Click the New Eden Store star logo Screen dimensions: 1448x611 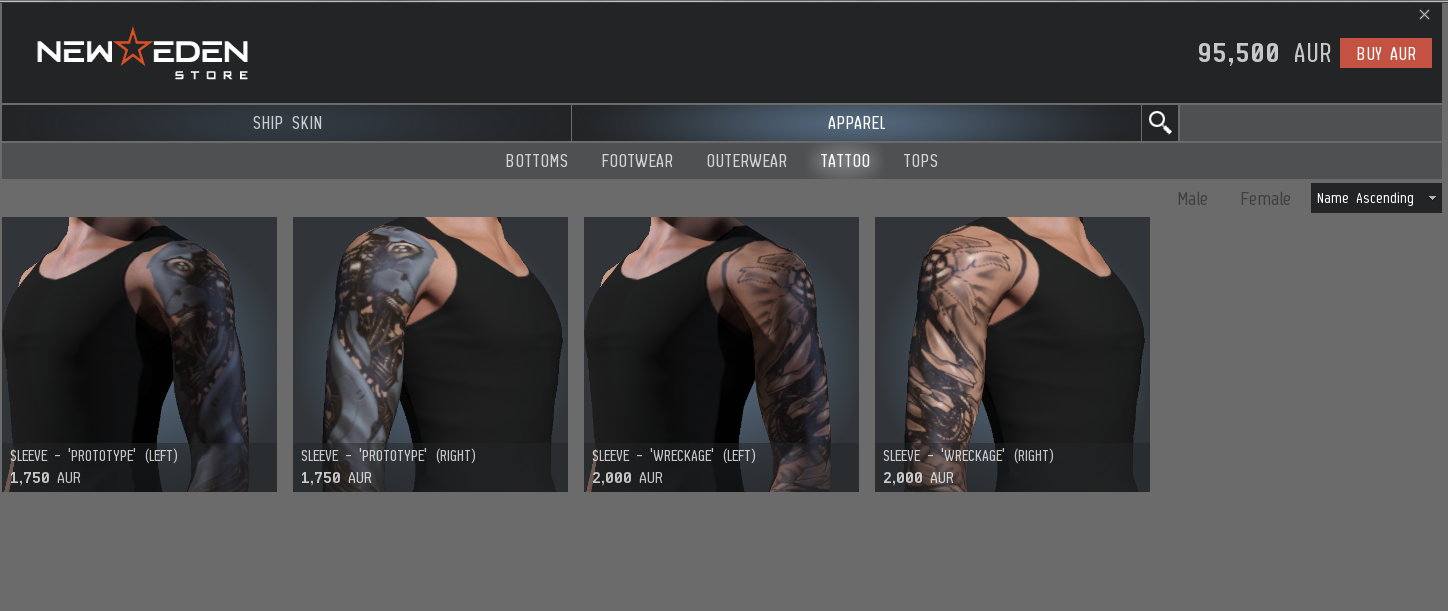click(x=142, y=54)
